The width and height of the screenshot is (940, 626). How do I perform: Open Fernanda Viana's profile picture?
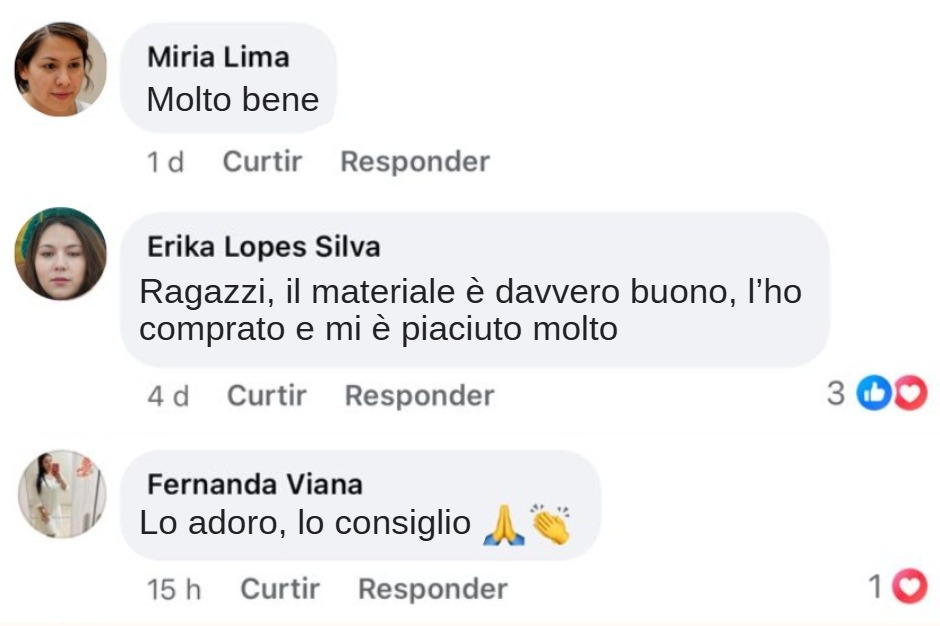click(62, 493)
